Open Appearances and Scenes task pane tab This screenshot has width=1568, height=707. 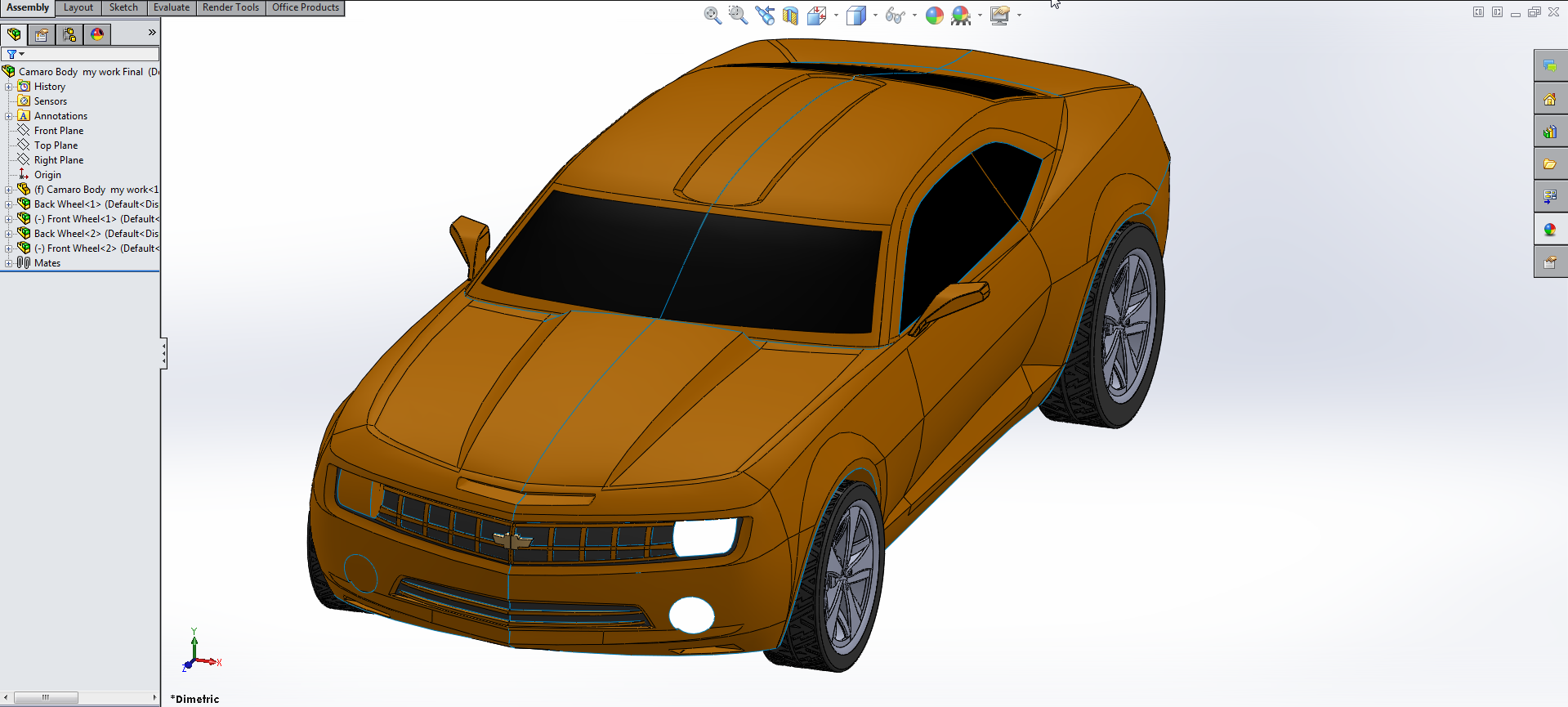point(1550,230)
